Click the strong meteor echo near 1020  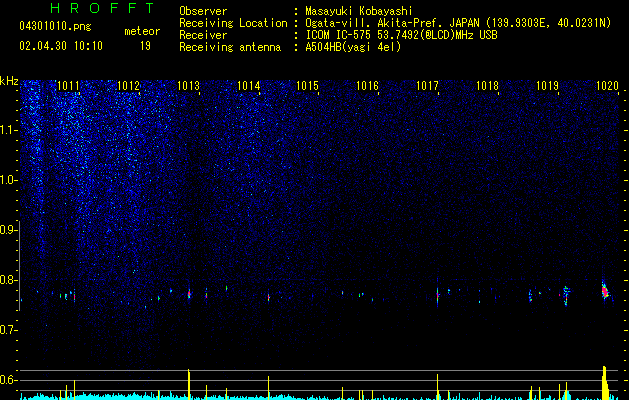(605, 292)
